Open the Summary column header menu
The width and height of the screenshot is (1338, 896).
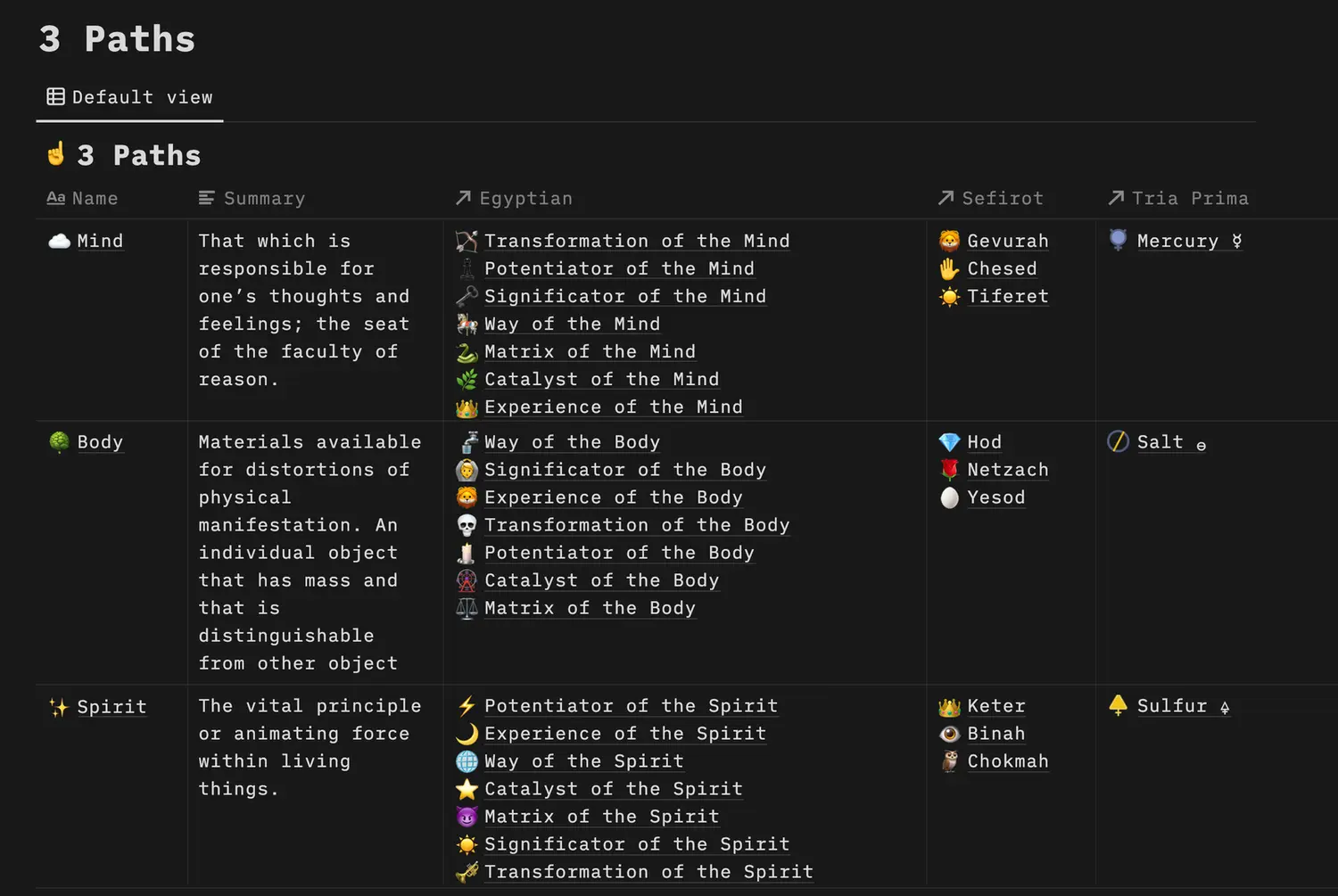click(252, 198)
